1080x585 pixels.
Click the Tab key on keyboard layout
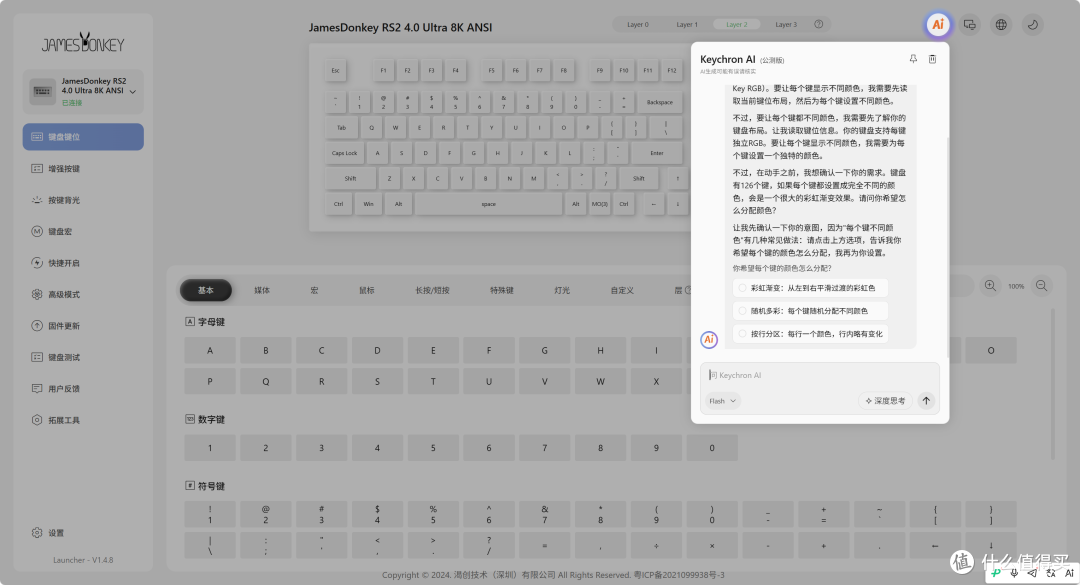point(341,127)
